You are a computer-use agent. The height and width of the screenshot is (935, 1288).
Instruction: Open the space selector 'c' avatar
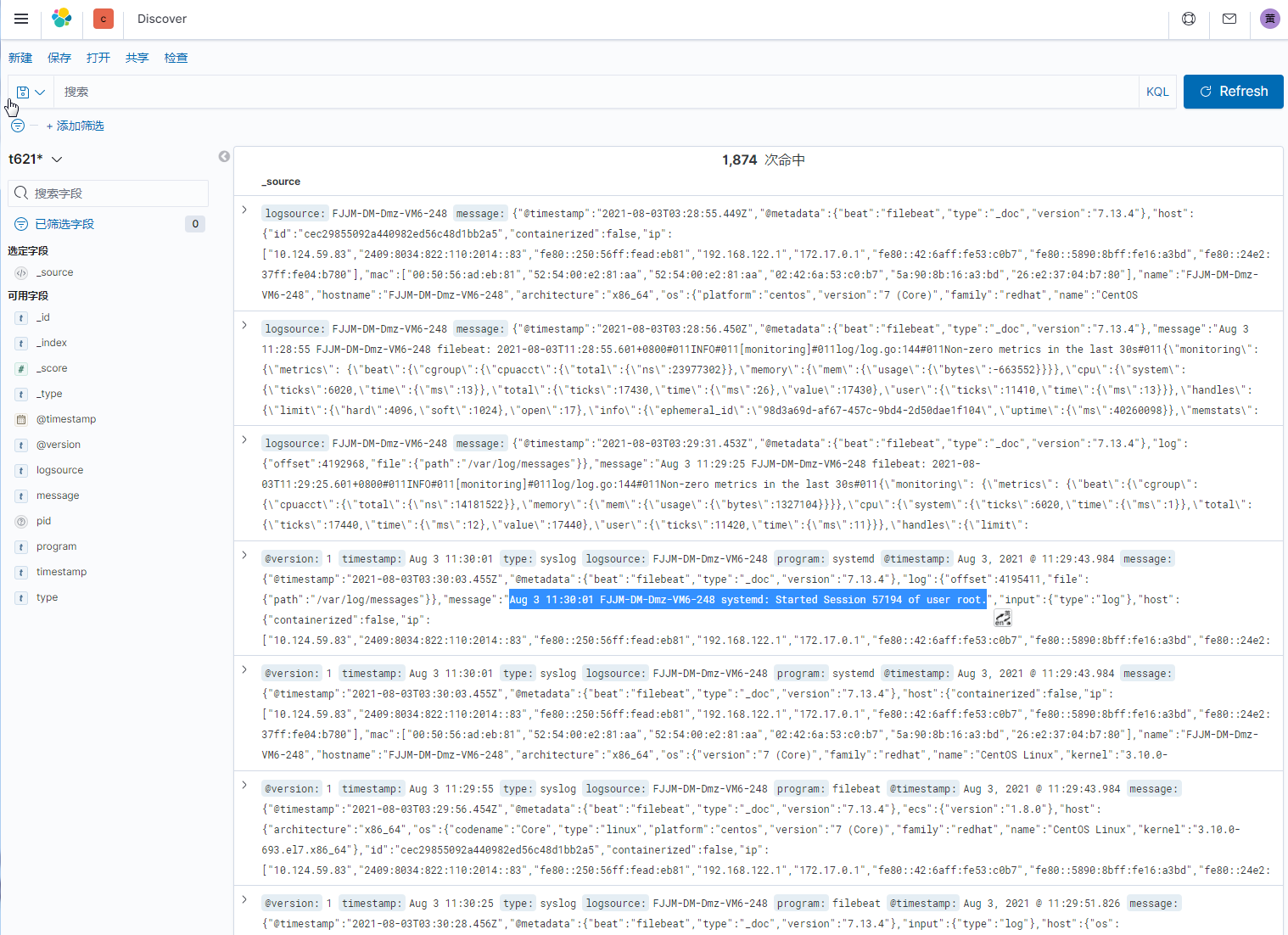(x=104, y=19)
